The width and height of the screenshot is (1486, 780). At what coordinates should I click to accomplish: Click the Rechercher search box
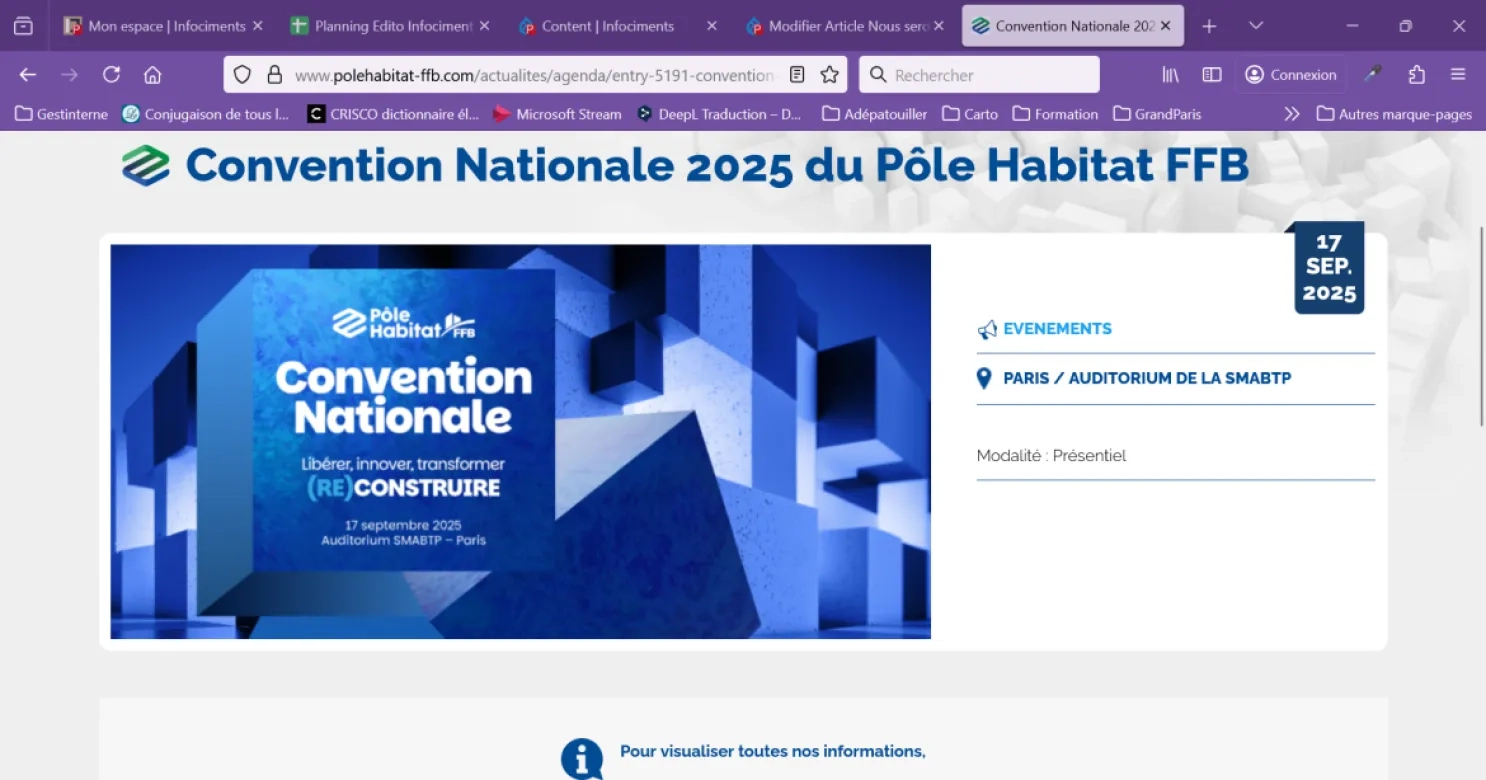click(x=979, y=75)
